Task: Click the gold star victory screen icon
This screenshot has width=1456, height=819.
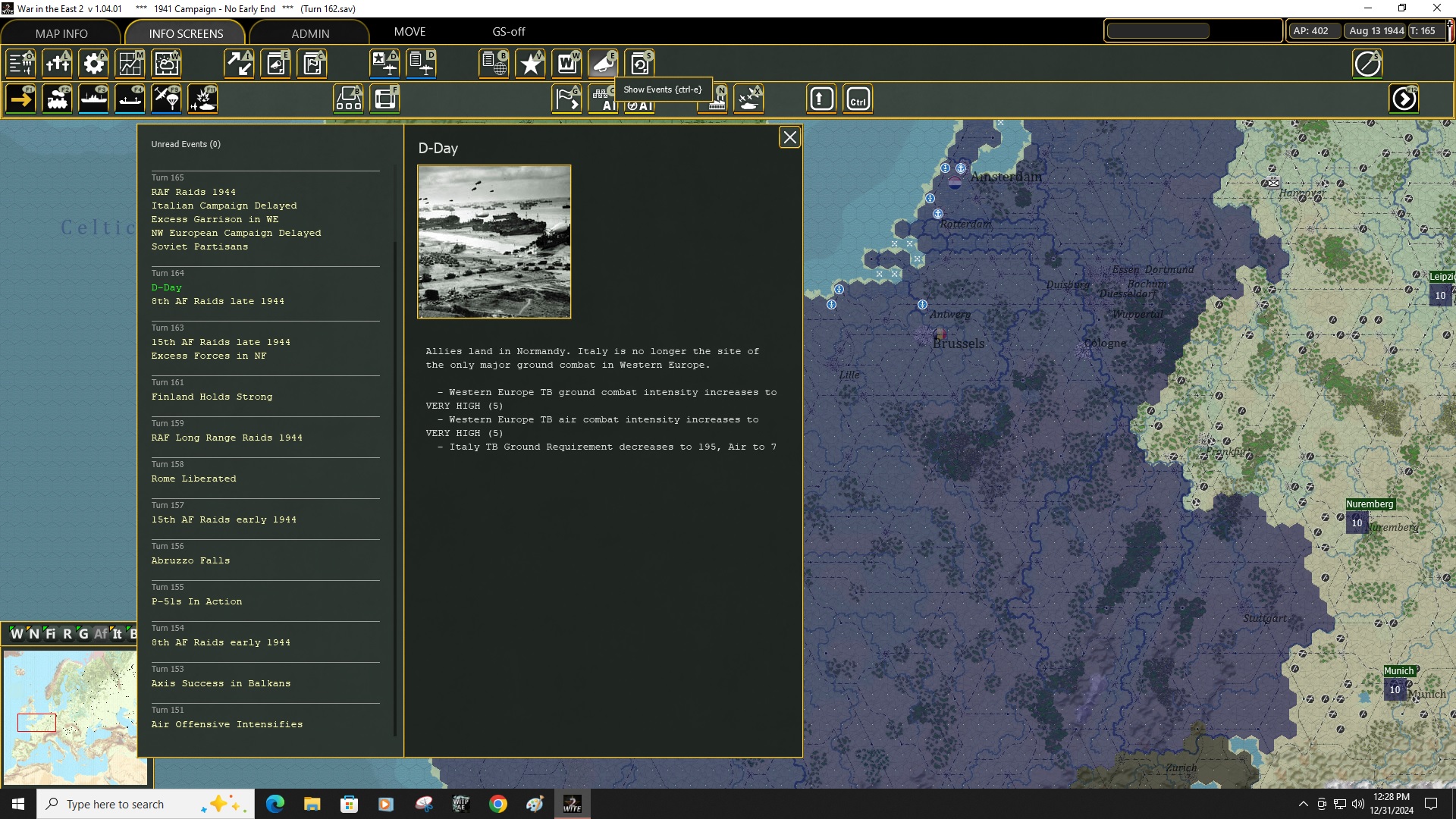Action: tap(531, 64)
